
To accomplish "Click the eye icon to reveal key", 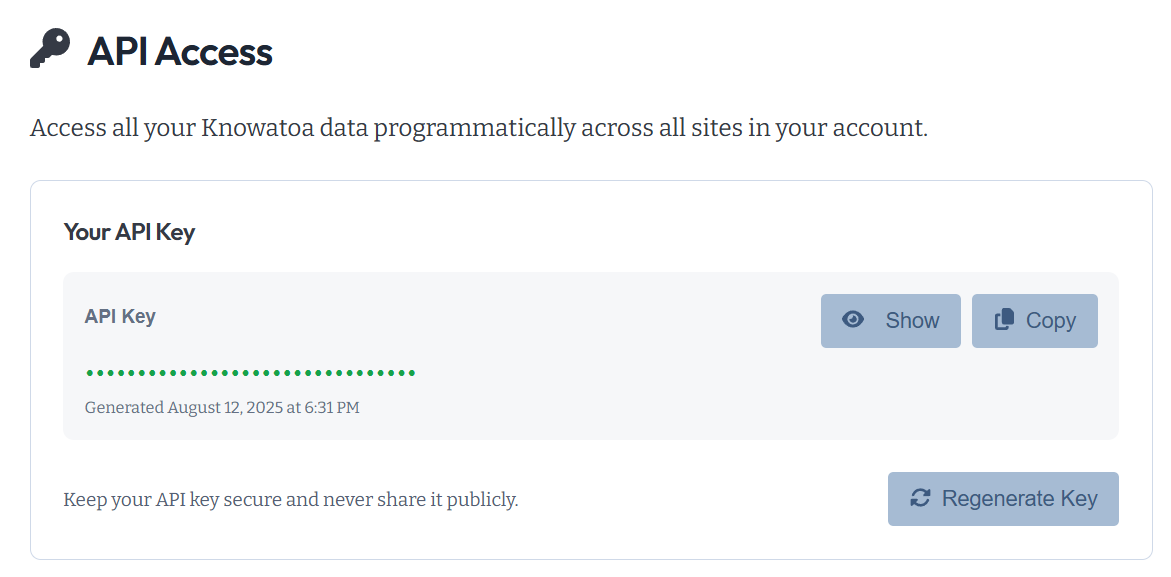I will (x=853, y=320).
